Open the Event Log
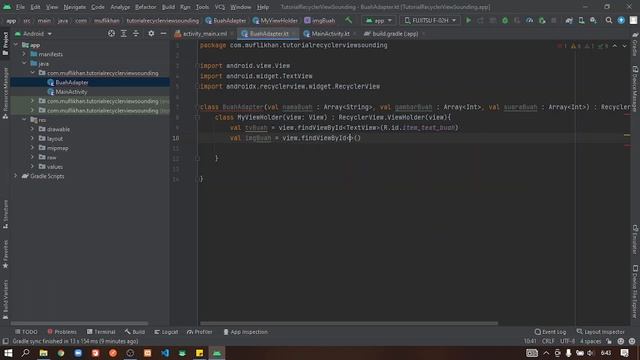The width and height of the screenshot is (640, 360). [x=550, y=332]
